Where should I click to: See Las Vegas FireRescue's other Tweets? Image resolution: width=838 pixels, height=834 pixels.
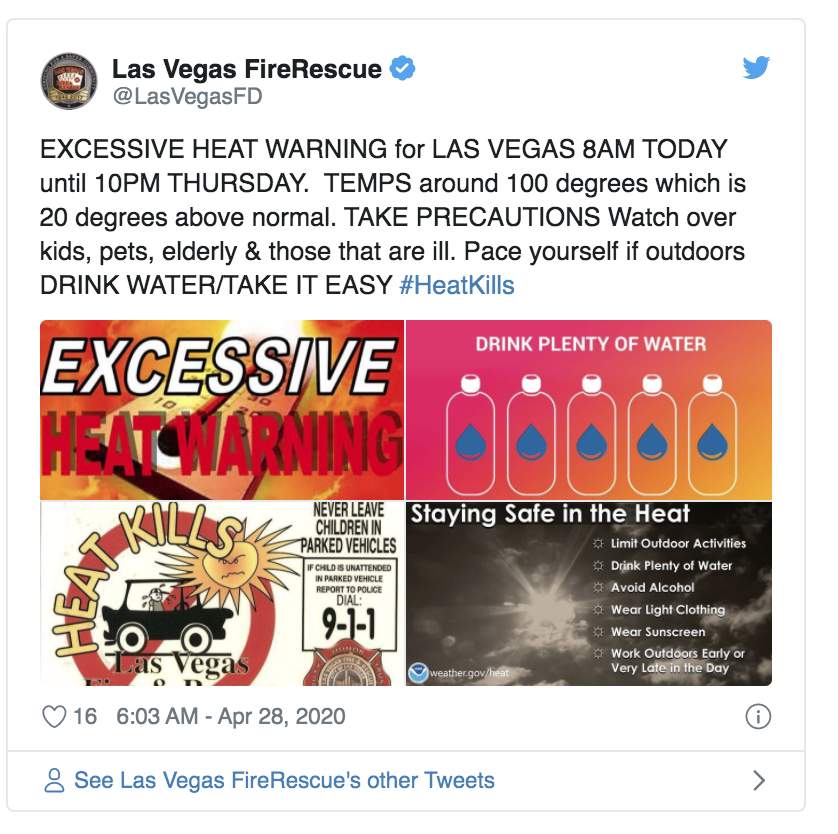point(284,781)
